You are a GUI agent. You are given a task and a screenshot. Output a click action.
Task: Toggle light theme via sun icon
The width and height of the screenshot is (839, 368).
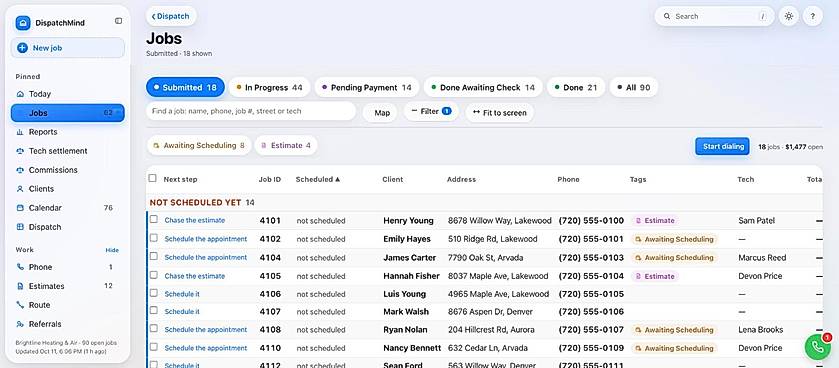789,16
